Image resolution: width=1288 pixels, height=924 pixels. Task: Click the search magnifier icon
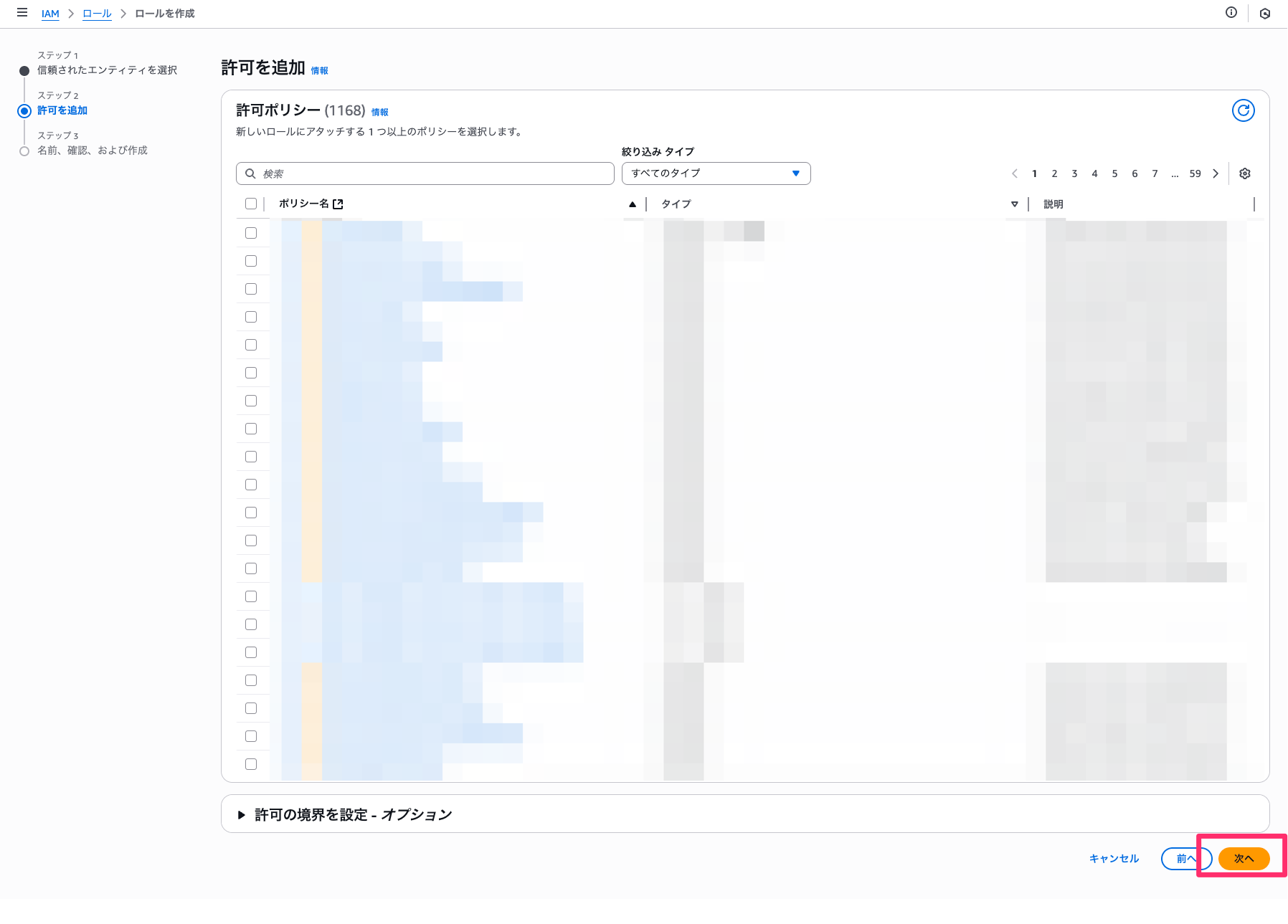click(250, 173)
